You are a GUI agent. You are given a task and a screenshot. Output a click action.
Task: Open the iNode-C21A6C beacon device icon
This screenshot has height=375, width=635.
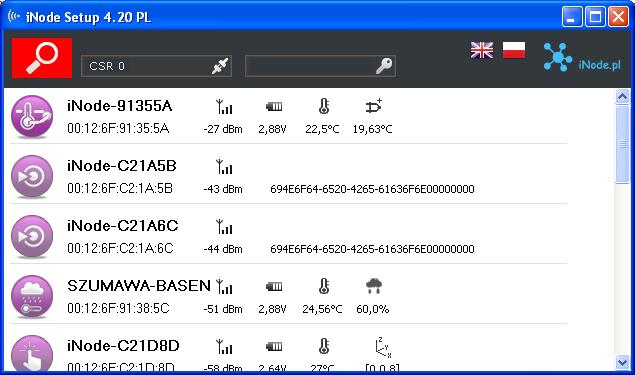tap(32, 237)
